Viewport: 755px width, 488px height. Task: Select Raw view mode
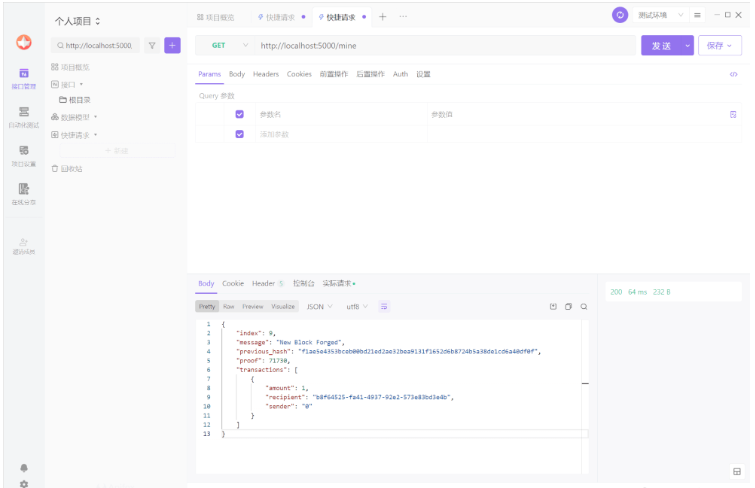(x=229, y=306)
